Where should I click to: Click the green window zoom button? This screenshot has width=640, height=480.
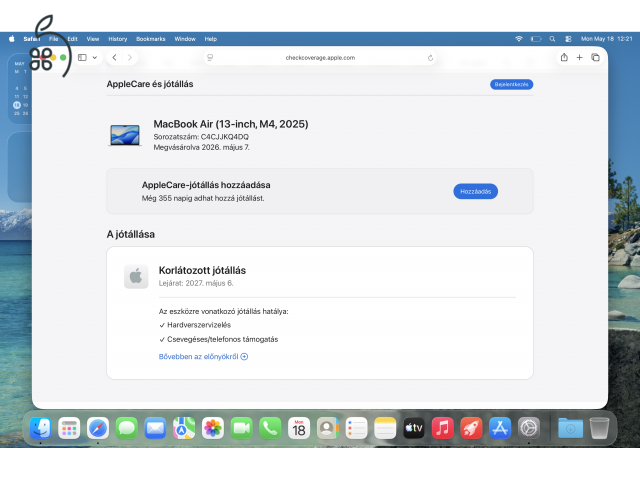tap(63, 58)
